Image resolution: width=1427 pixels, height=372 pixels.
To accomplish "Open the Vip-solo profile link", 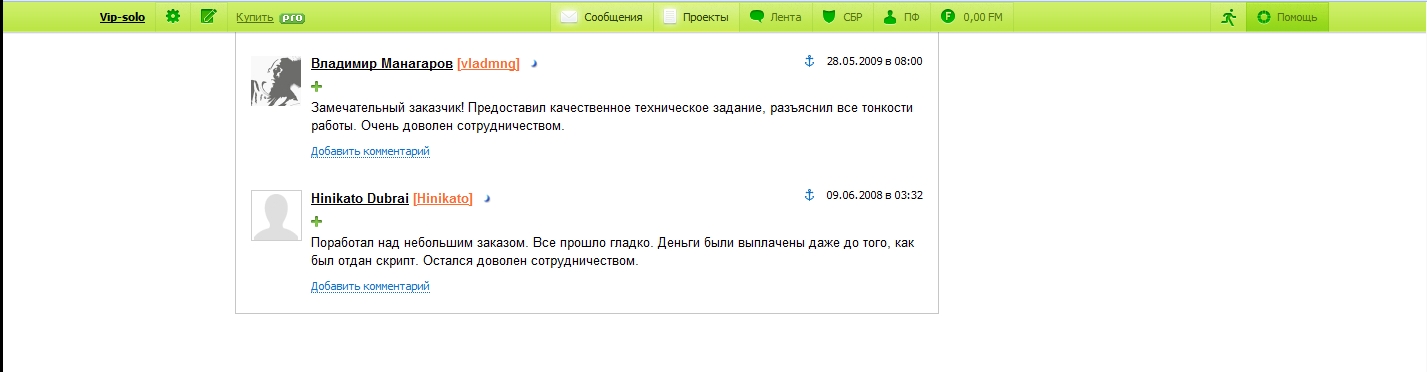I will (x=122, y=17).
